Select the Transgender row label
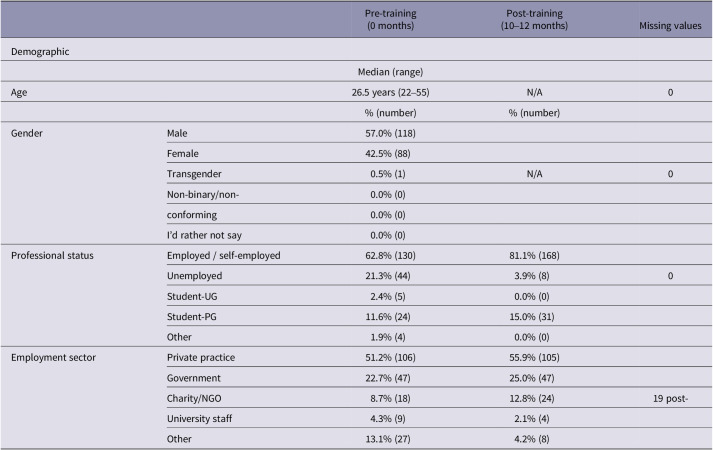The image size is (713, 450). tap(194, 174)
